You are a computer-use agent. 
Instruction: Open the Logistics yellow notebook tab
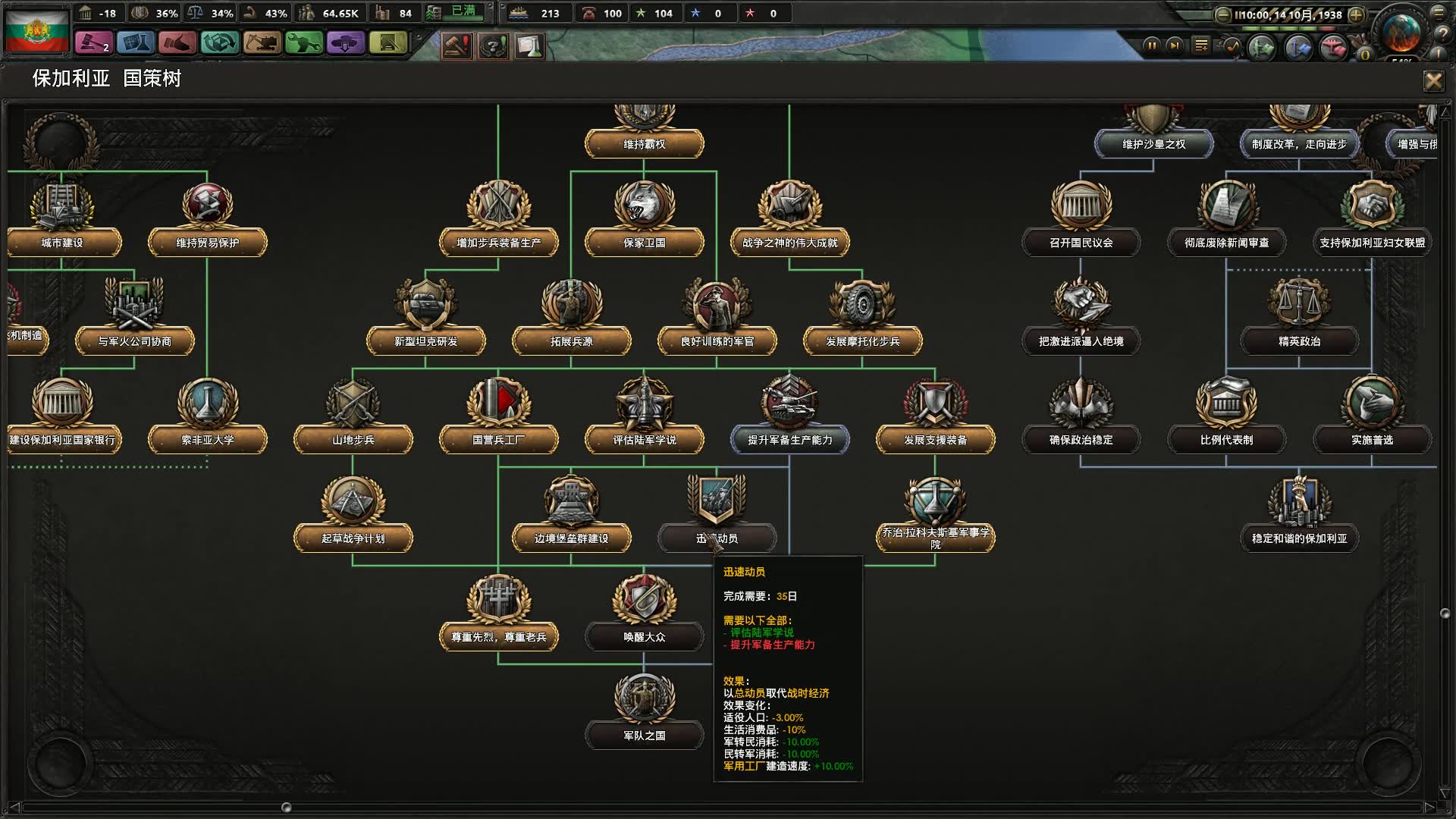388,43
